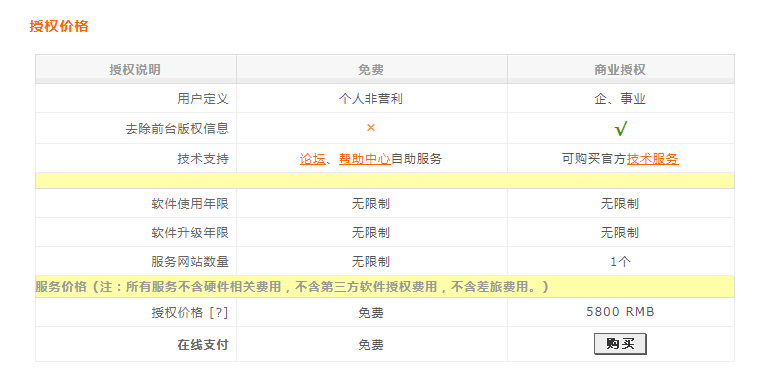Click the 授权说明 column header
The width and height of the screenshot is (768, 376).
point(135,70)
